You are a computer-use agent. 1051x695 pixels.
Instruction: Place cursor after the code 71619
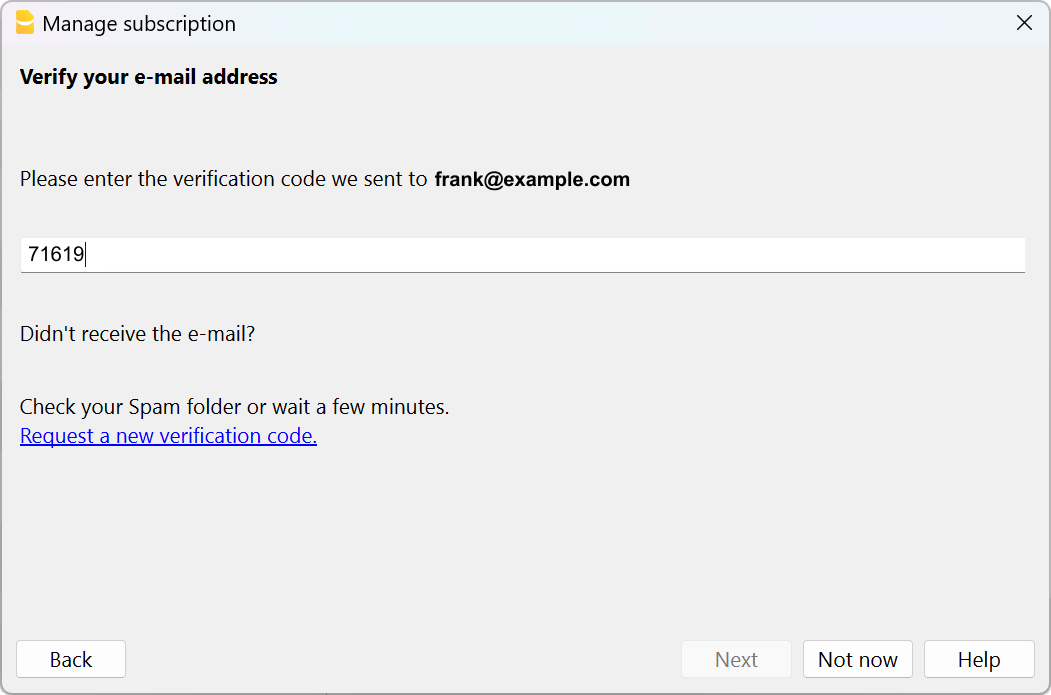click(x=86, y=255)
